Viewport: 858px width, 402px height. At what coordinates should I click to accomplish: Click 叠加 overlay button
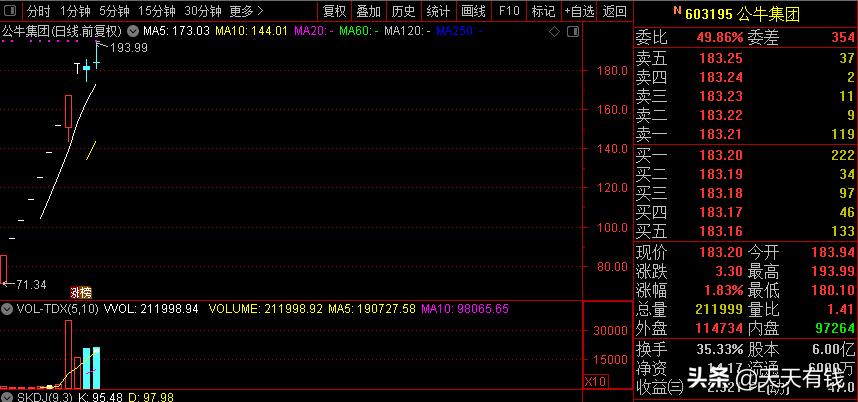pos(368,11)
